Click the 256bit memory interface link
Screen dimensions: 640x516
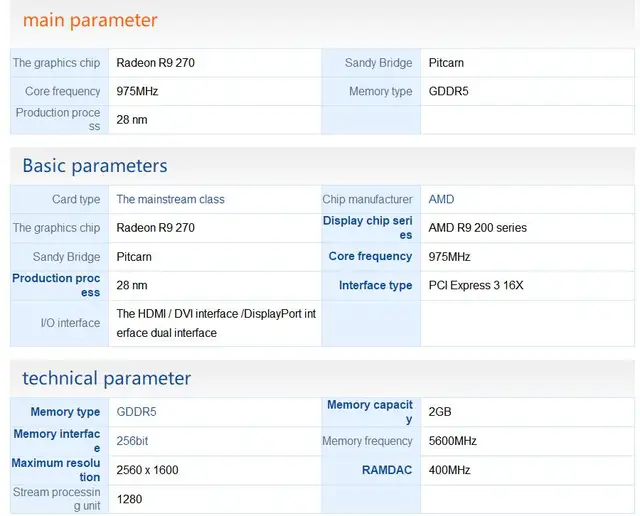coord(132,441)
